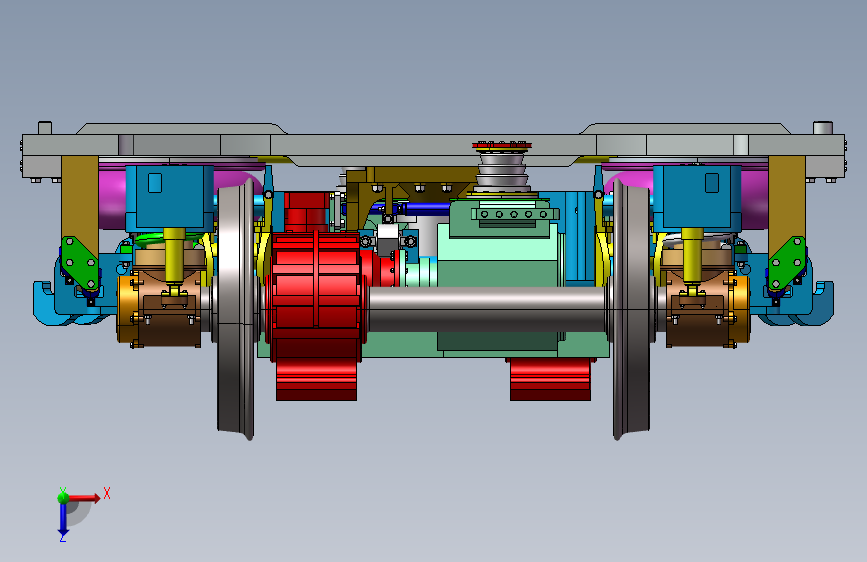Screen dimensions: 867x562
Task: Click the green Y axis ball on triad
Action: 63,497
